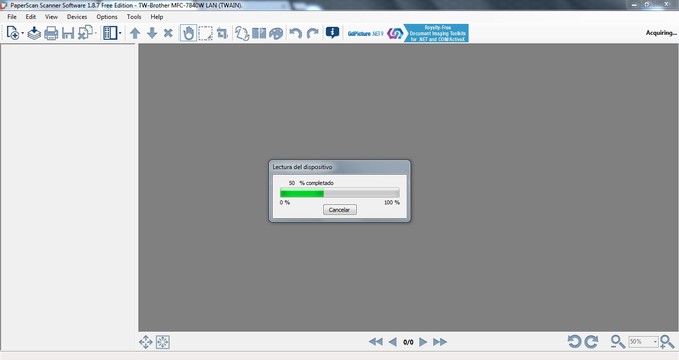Click the blue info speech bubble icon

tap(332, 32)
